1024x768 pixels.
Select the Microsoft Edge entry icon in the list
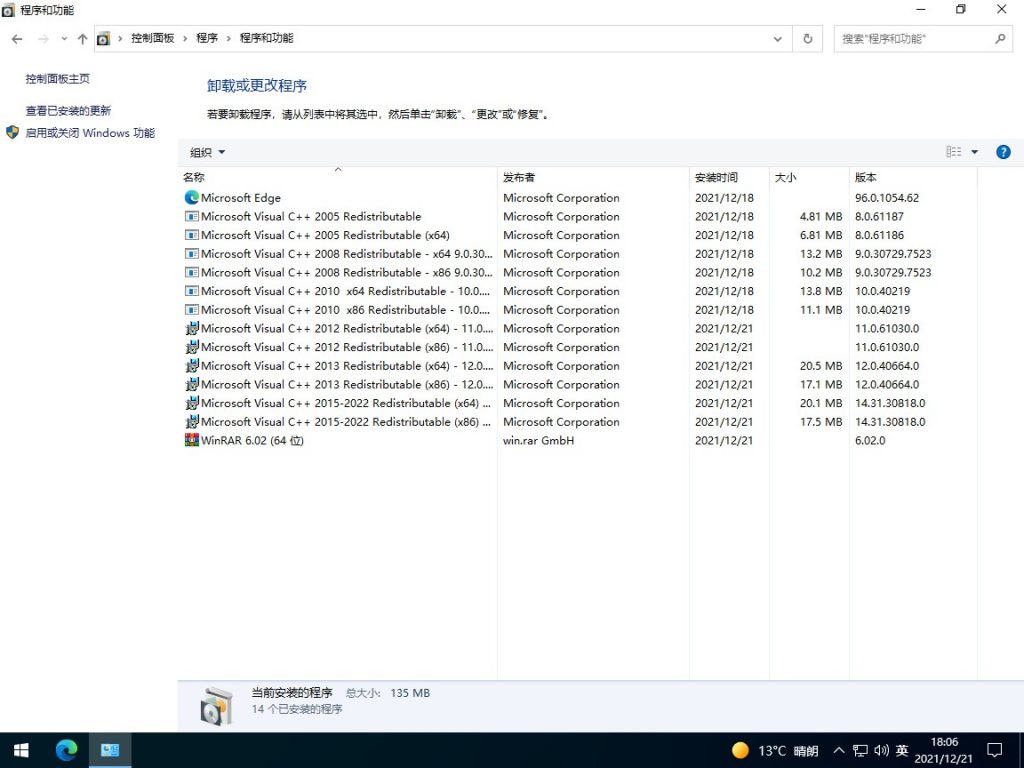coord(190,197)
